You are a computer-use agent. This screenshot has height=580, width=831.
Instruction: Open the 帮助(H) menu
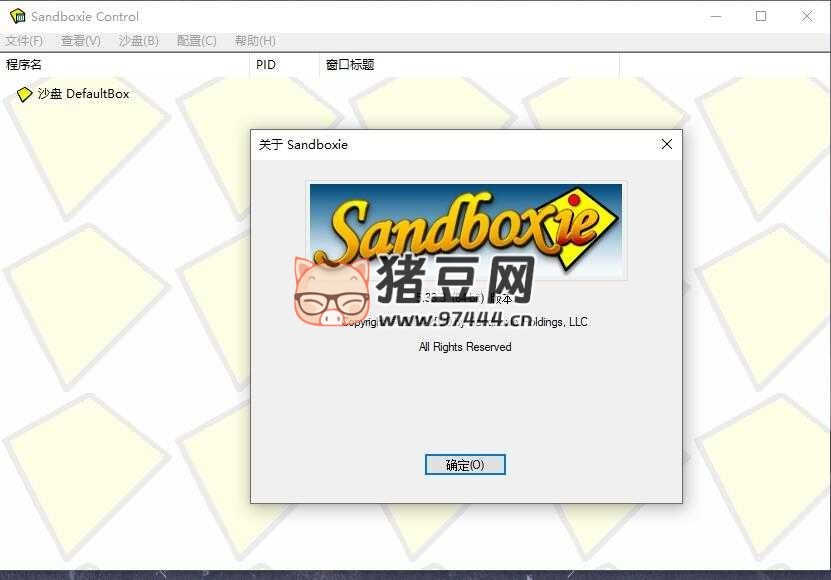[255, 41]
